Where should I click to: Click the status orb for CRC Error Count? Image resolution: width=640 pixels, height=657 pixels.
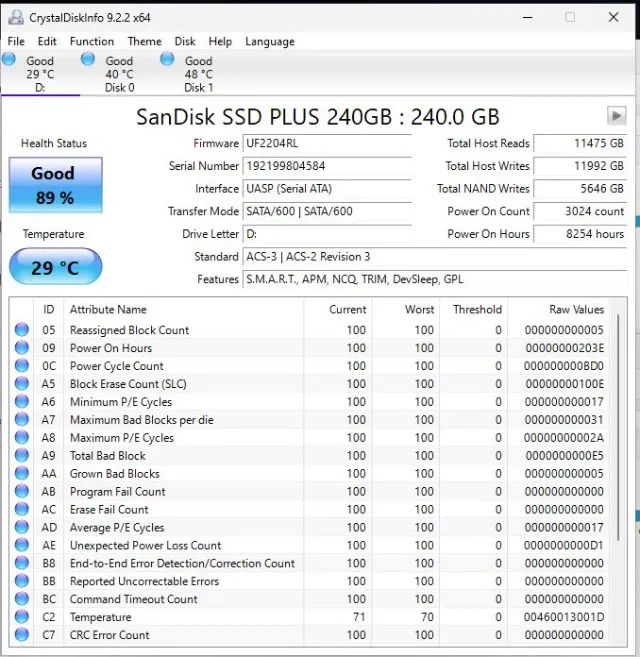(22, 634)
